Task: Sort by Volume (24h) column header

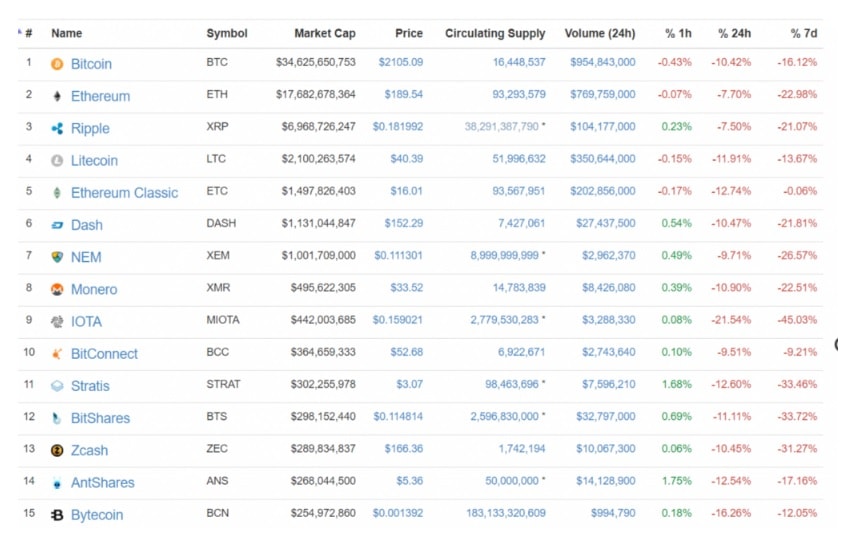Action: 599,33
